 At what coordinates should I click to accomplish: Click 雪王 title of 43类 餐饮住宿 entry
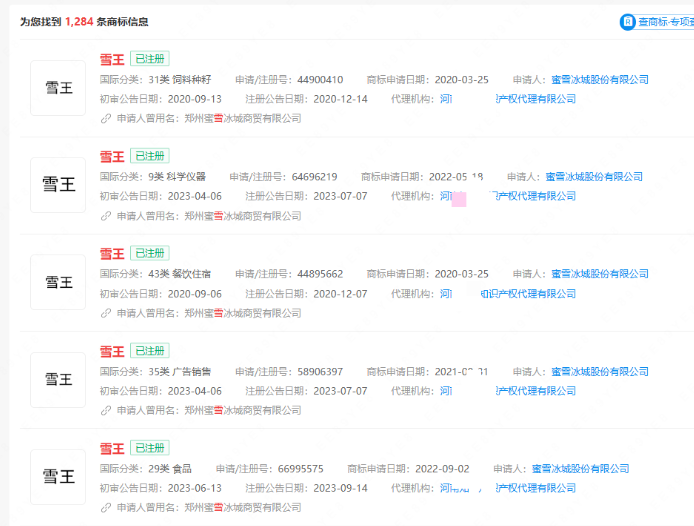pos(112,254)
